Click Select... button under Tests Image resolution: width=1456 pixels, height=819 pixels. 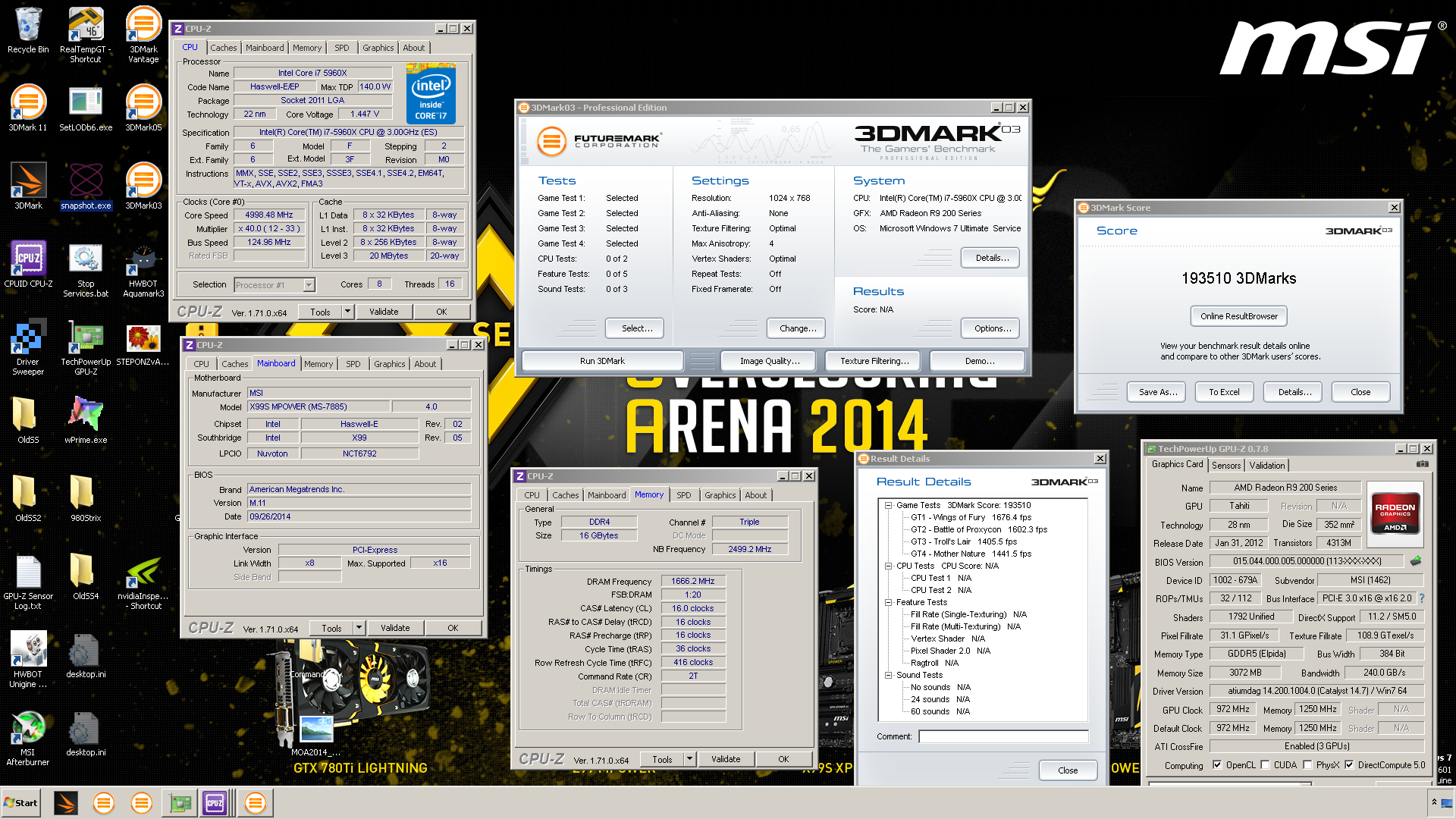(636, 328)
